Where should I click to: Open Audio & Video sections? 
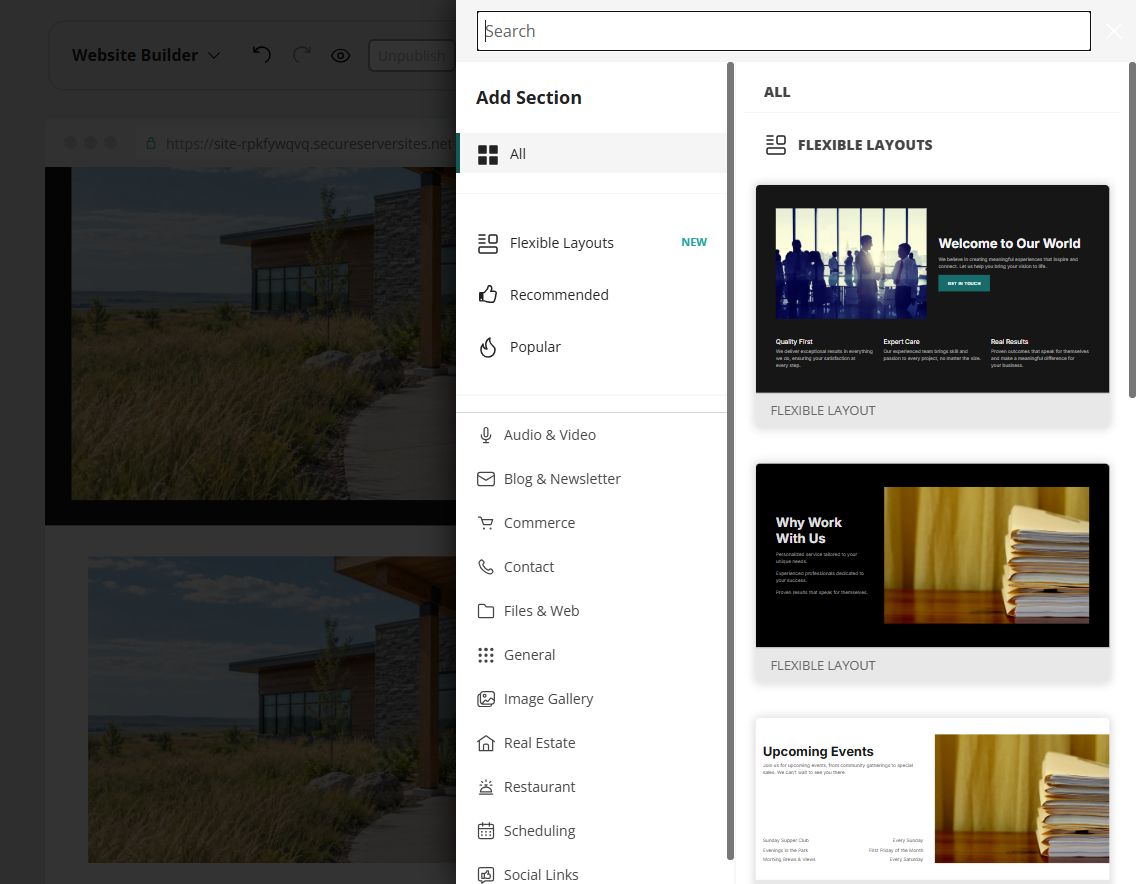[x=591, y=435]
